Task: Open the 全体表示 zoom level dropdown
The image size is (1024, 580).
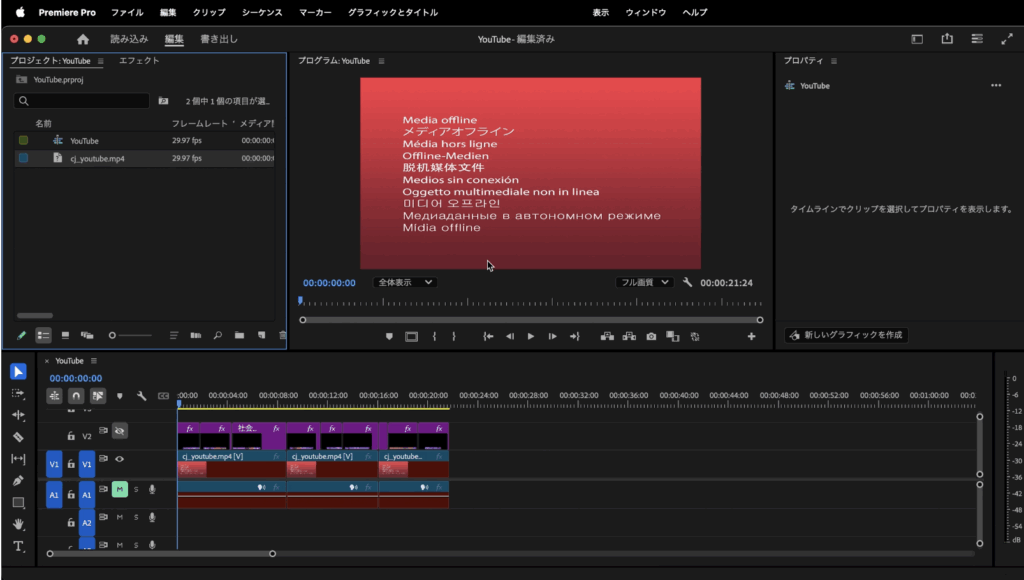Action: [x=404, y=283]
